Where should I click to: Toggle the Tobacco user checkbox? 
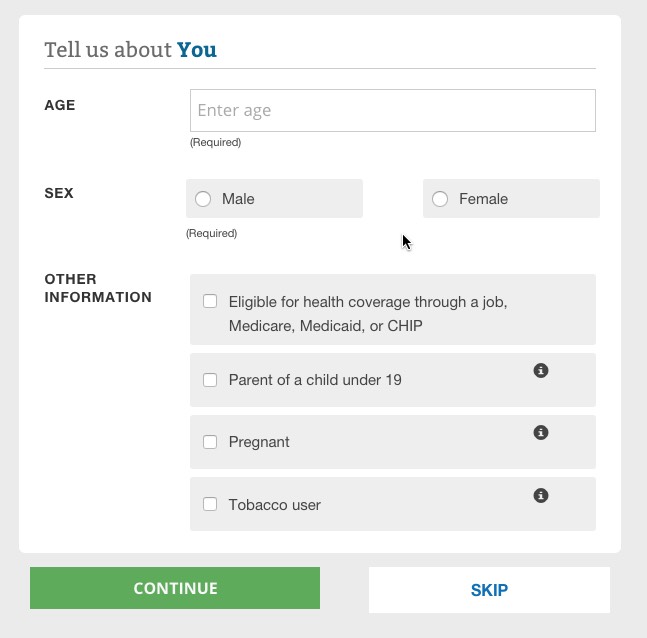pyautogui.click(x=210, y=504)
